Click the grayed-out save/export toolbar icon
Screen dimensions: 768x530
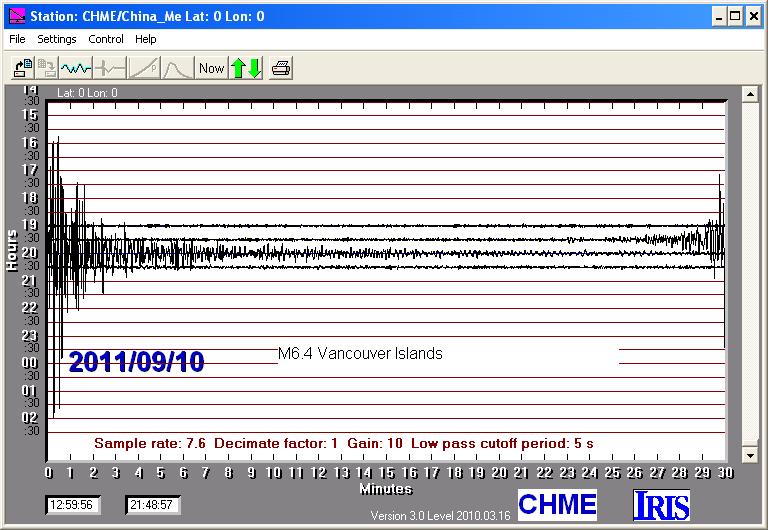47,68
